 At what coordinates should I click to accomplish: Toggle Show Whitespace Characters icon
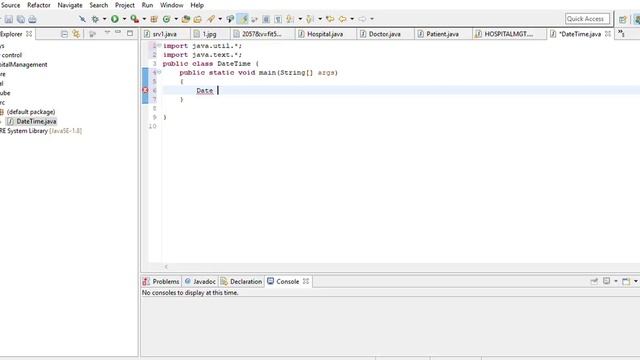click(x=278, y=19)
